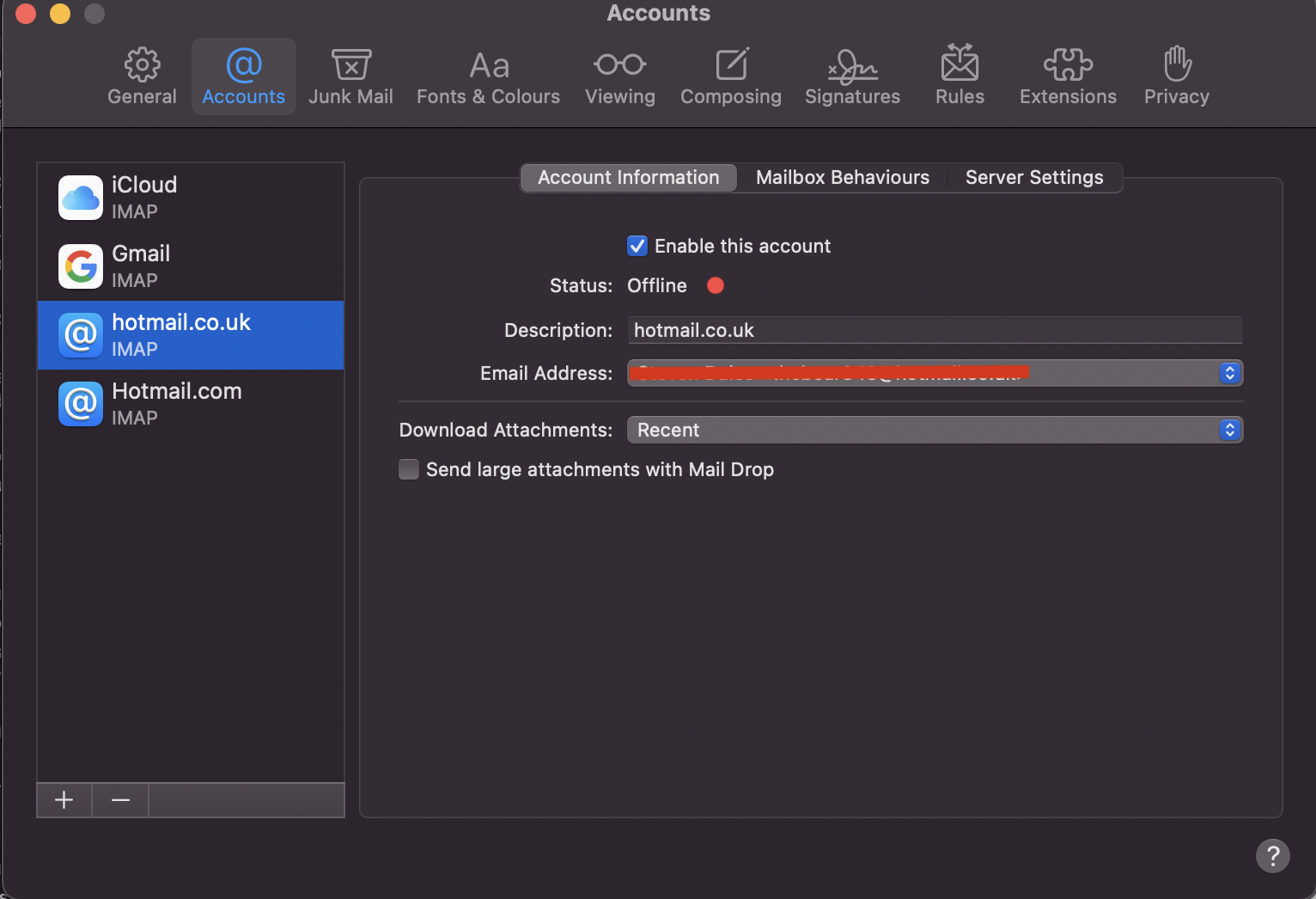Edit the Description field hotmail.co.uk
Image resolution: width=1316 pixels, height=899 pixels.
[x=935, y=330]
